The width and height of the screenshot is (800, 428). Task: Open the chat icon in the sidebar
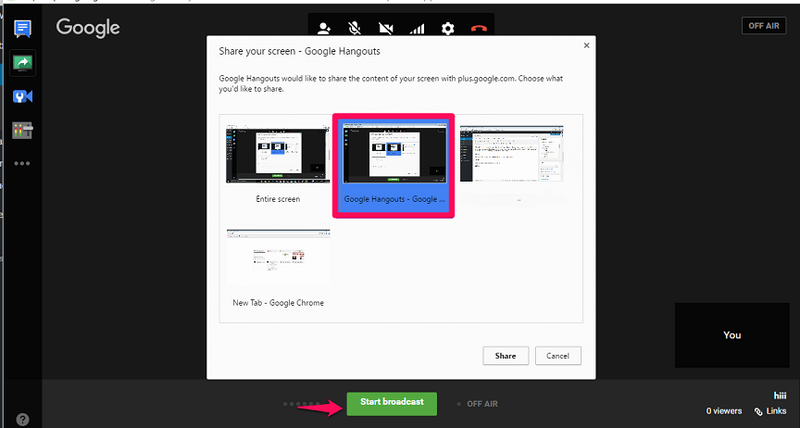coord(22,29)
